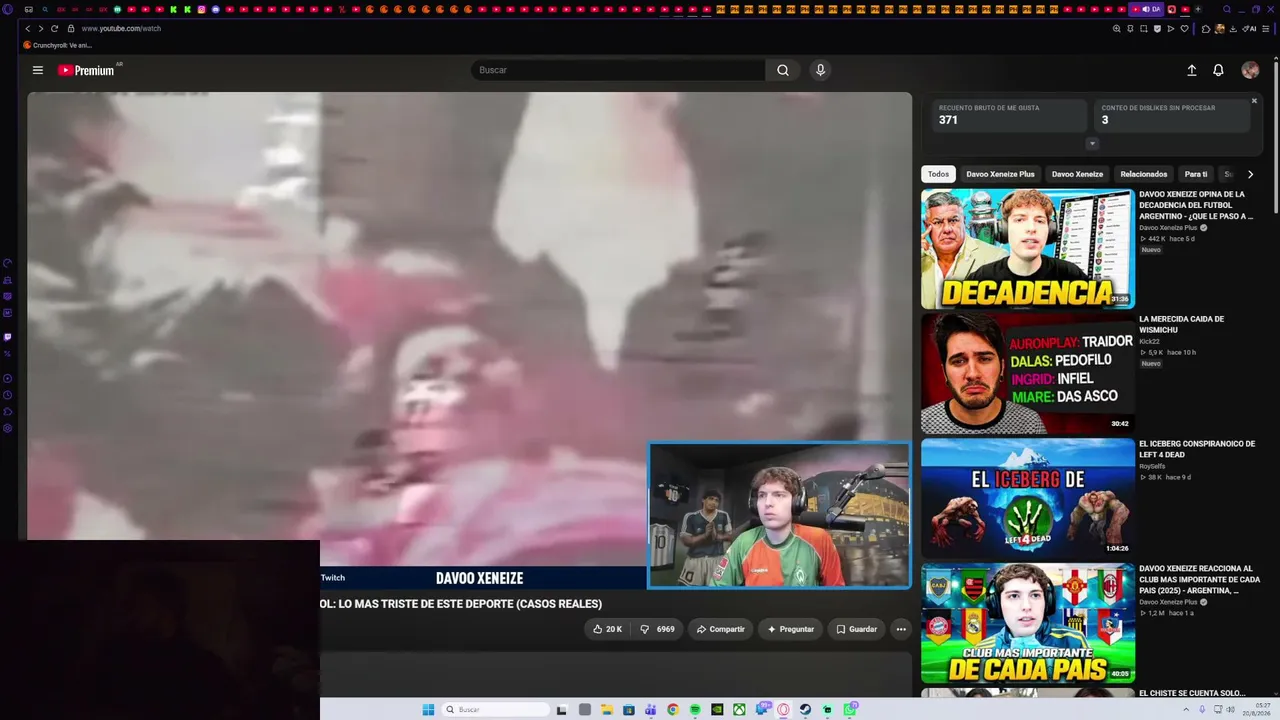Open the RoySeffs channel link
The image size is (1280, 720).
[x=1152, y=465]
